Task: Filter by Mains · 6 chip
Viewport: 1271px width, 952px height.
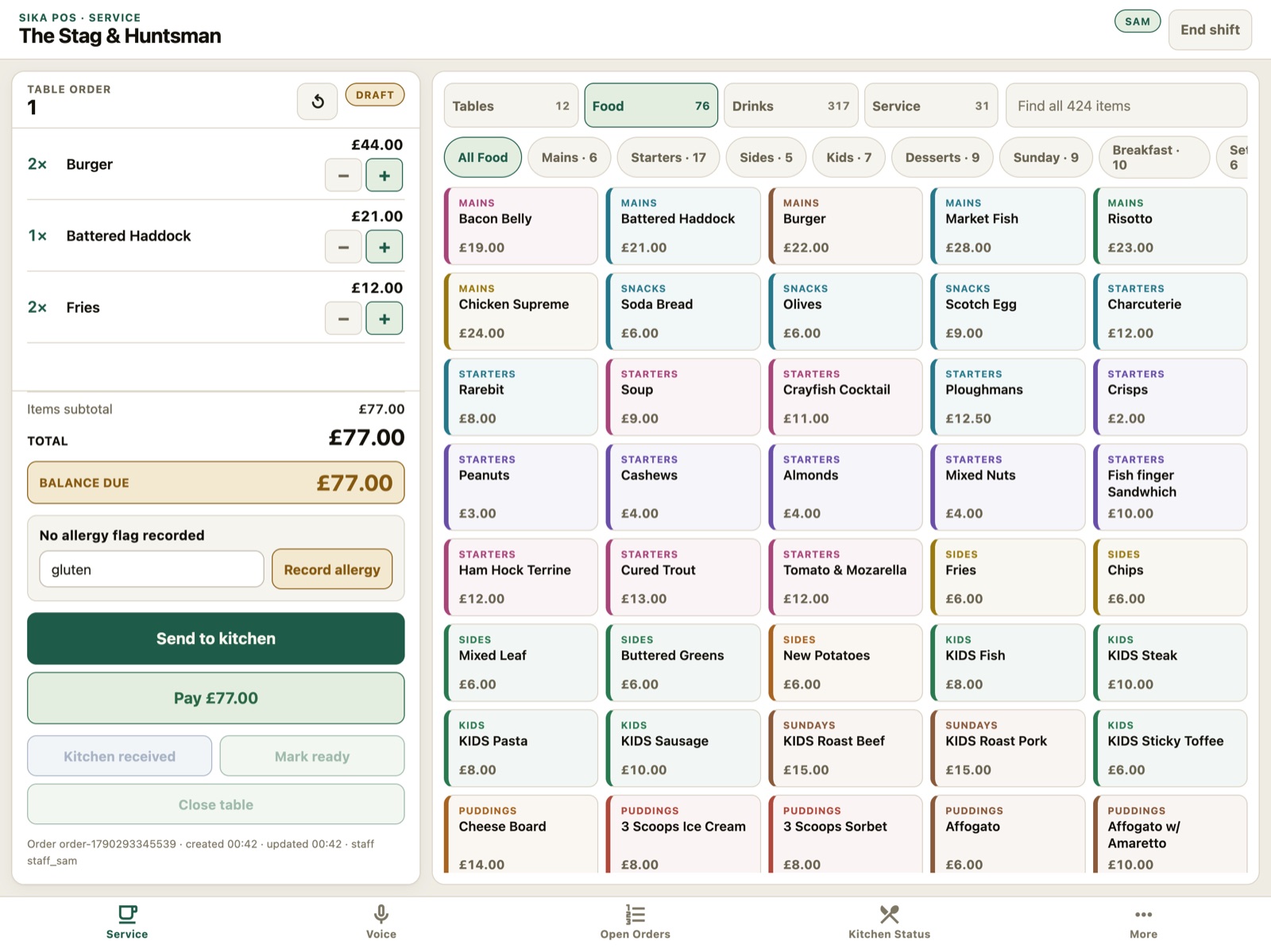Action: 569,157
